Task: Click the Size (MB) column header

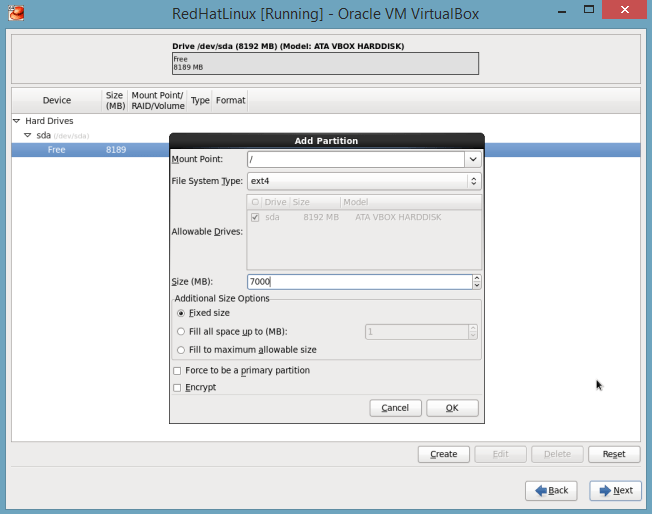Action: click(x=115, y=100)
